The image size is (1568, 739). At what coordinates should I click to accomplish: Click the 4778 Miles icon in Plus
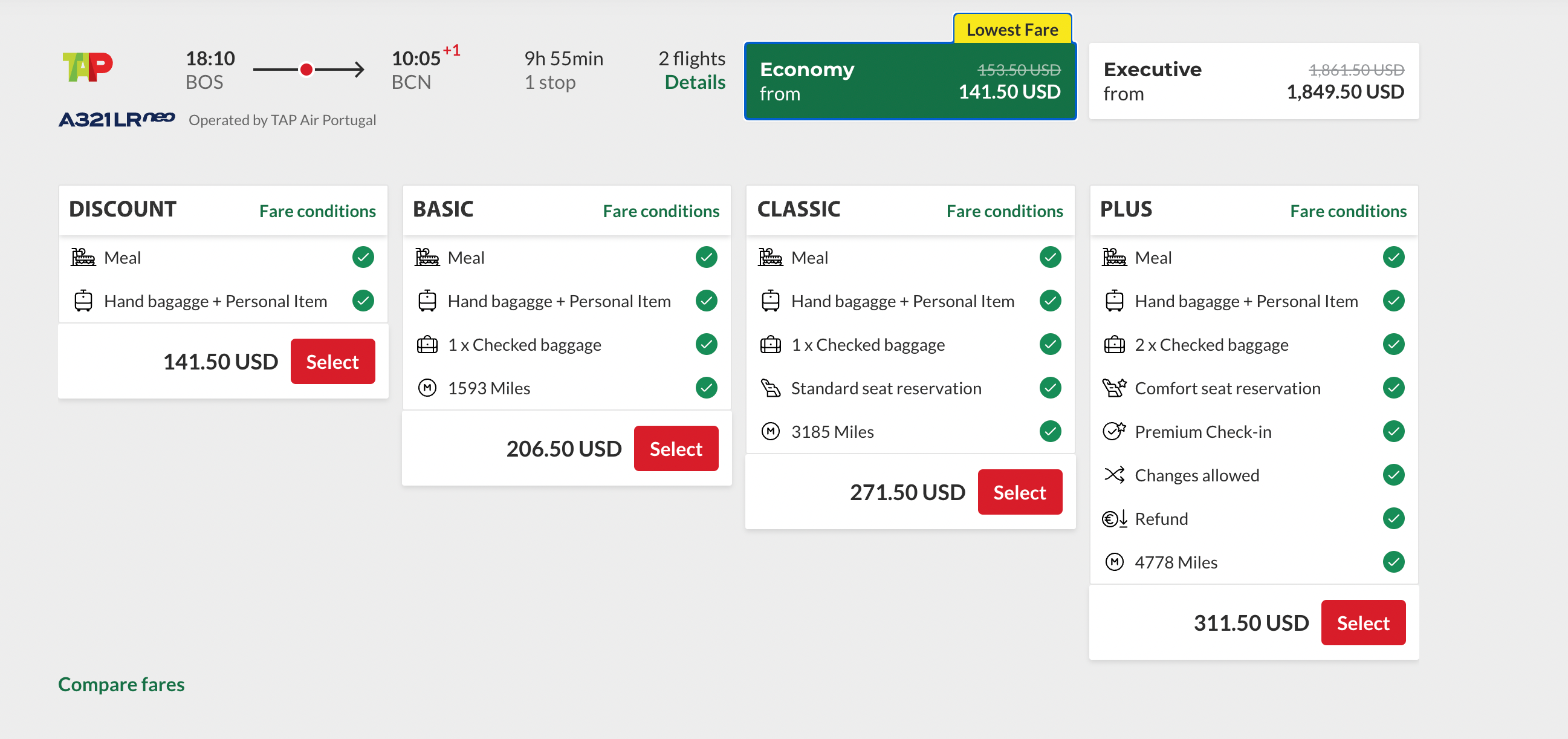coord(1113,562)
